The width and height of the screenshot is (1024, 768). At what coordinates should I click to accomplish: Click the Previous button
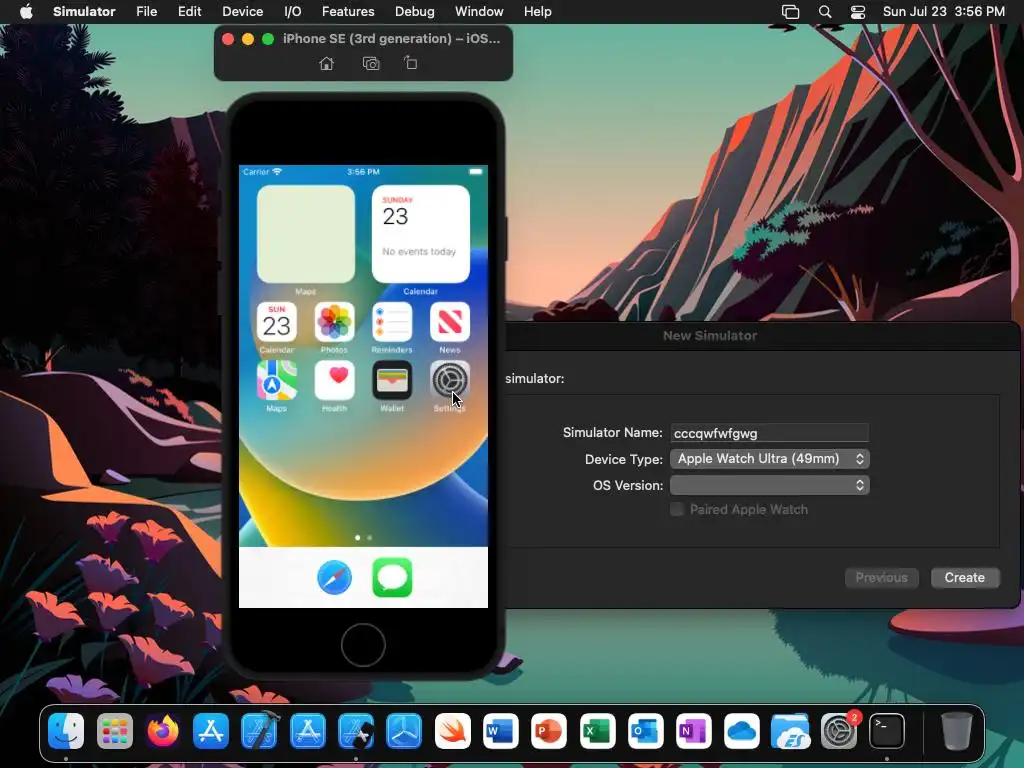882,577
